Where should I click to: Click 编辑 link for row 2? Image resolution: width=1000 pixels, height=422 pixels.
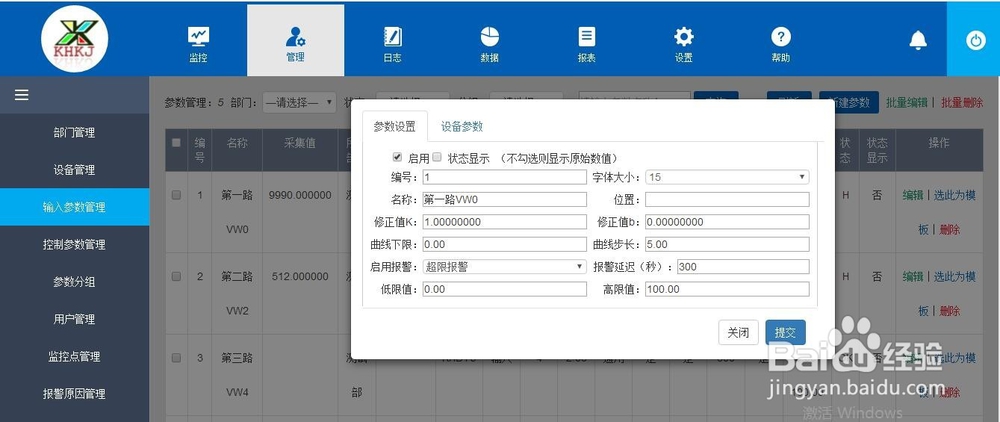[x=913, y=277]
